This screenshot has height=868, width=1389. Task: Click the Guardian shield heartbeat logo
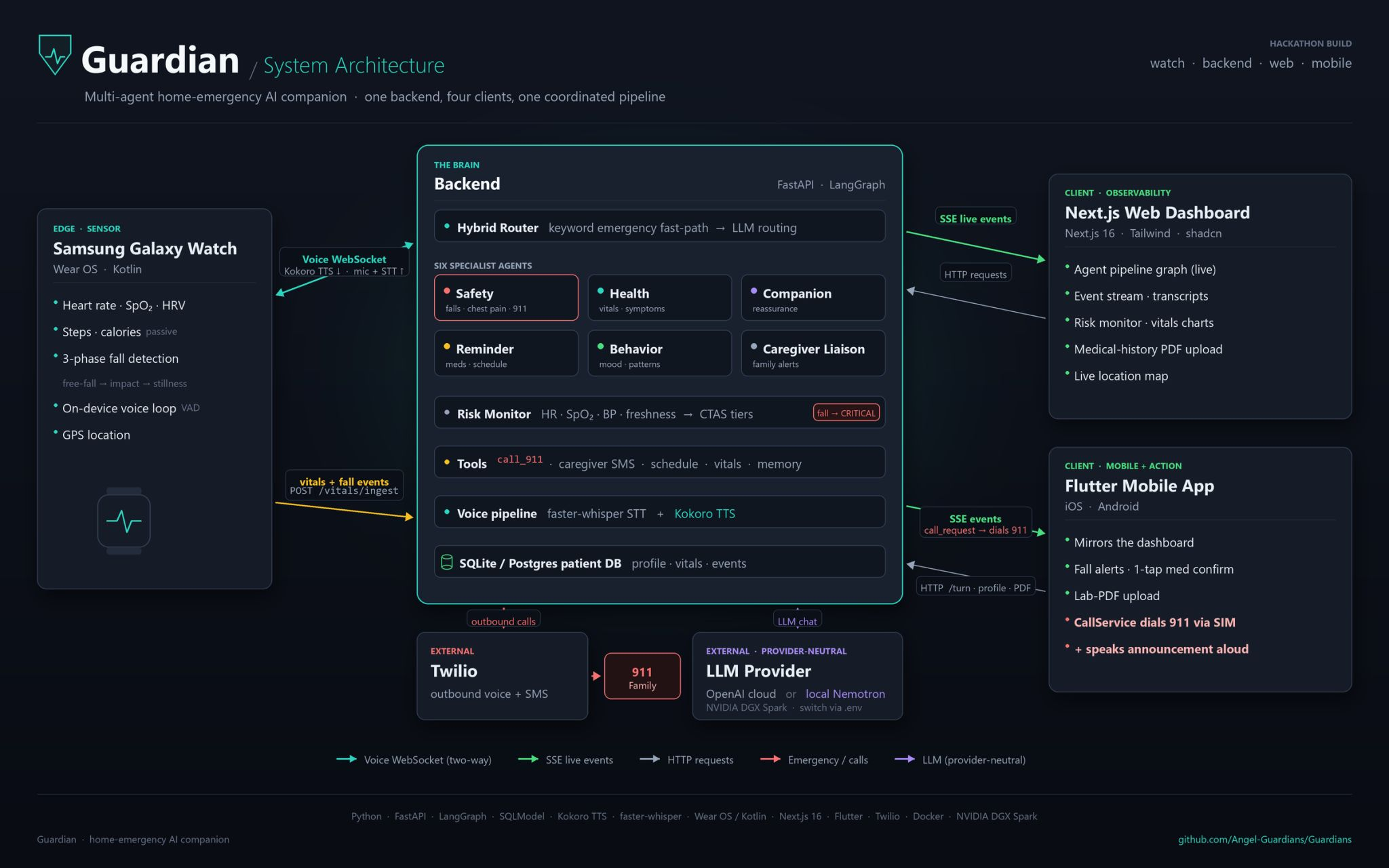coord(55,54)
